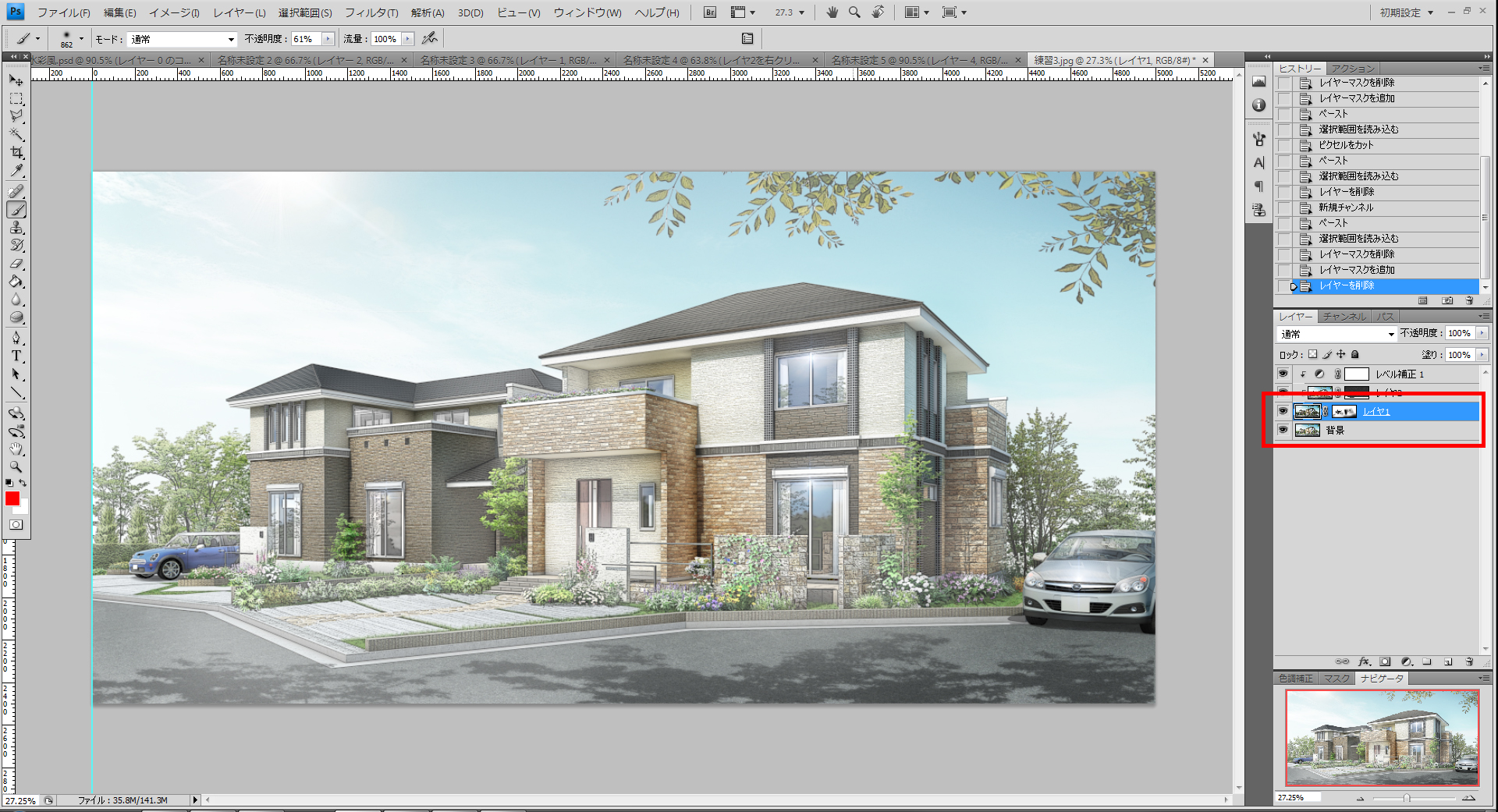Select the Magic Wand tool
The width and height of the screenshot is (1498, 812).
coord(16,134)
